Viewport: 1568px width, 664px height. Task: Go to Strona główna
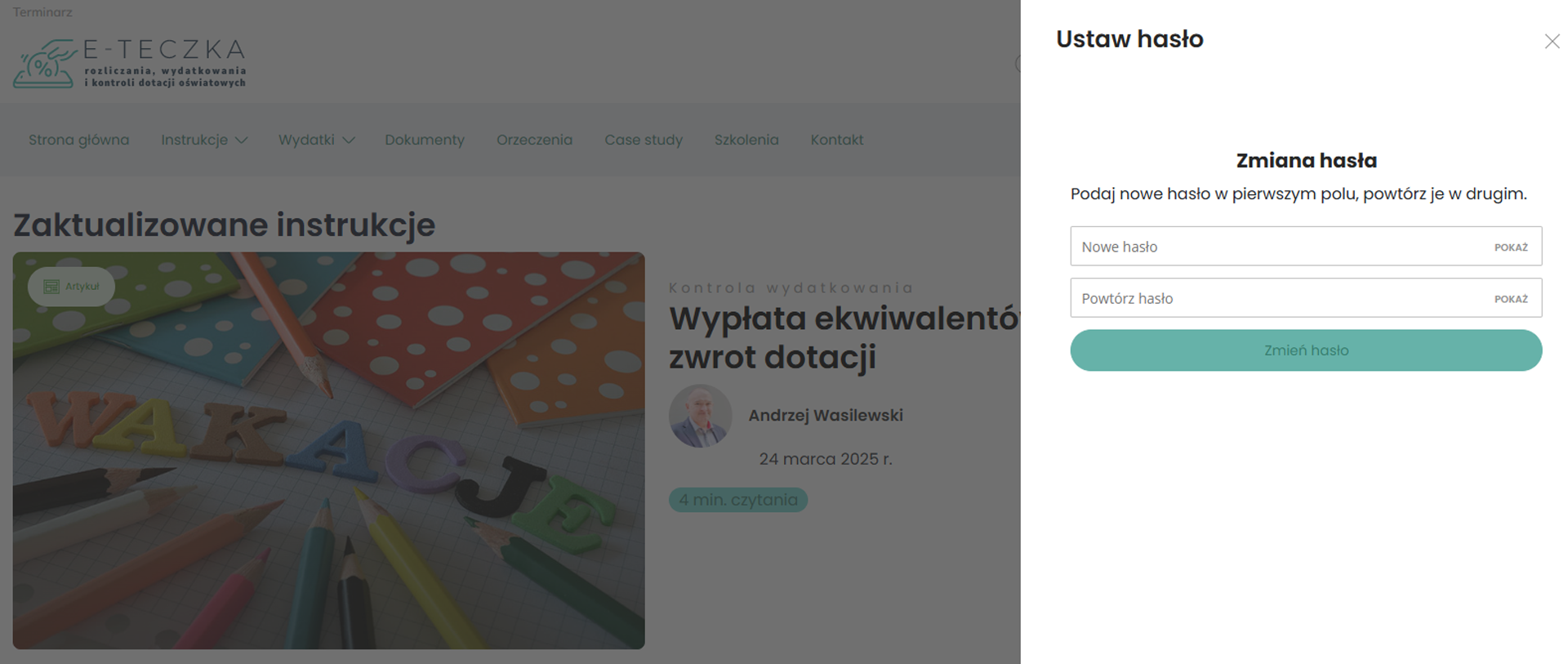(x=78, y=140)
